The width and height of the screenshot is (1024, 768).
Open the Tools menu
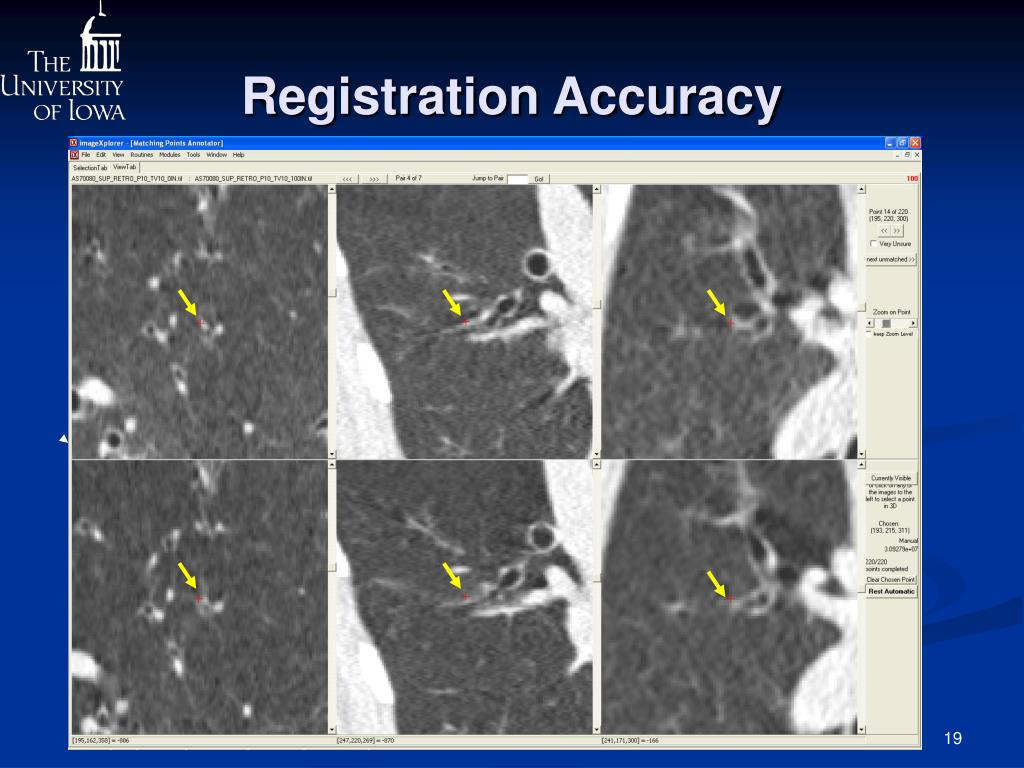[193, 155]
